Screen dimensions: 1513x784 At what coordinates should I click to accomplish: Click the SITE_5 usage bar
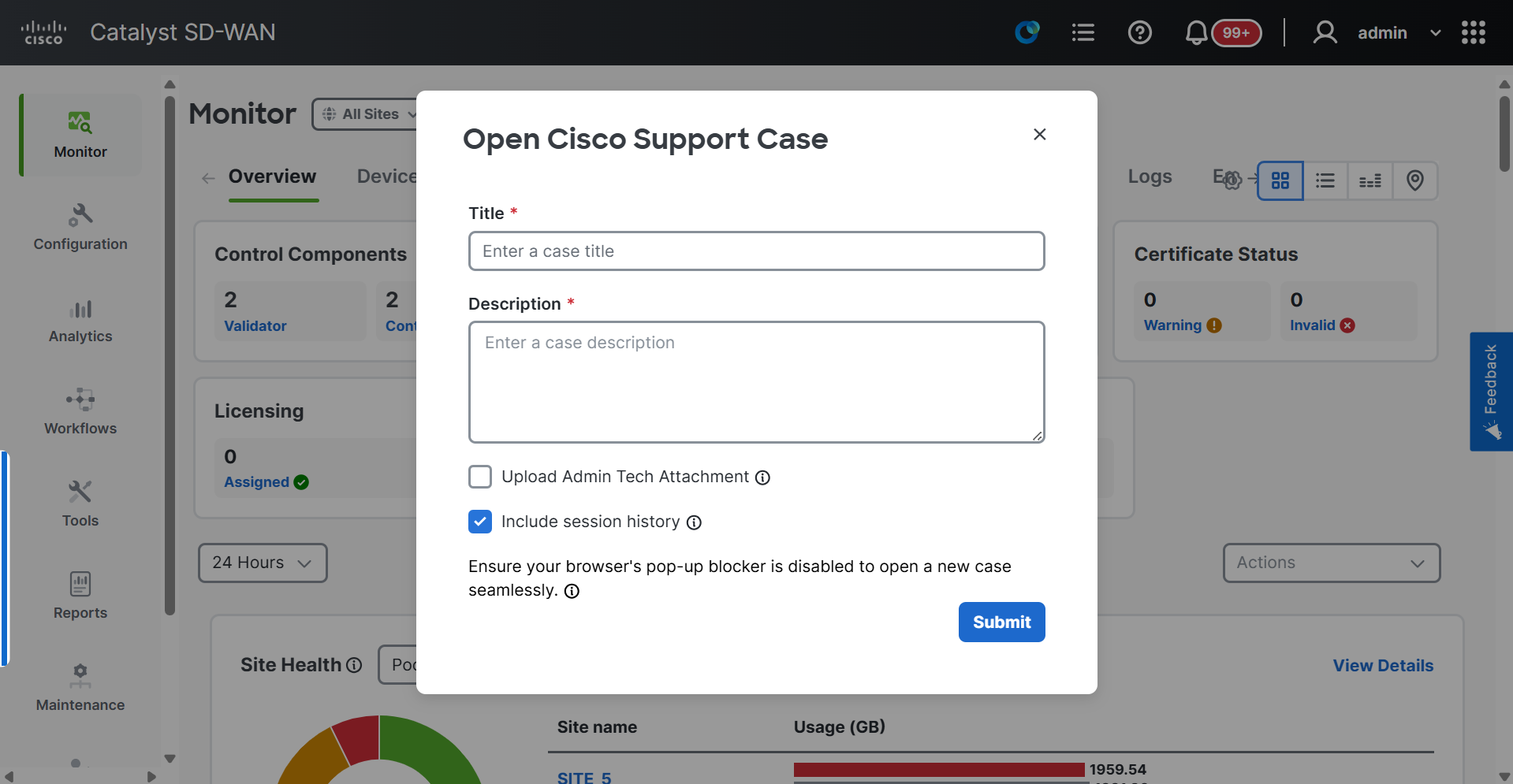[939, 770]
